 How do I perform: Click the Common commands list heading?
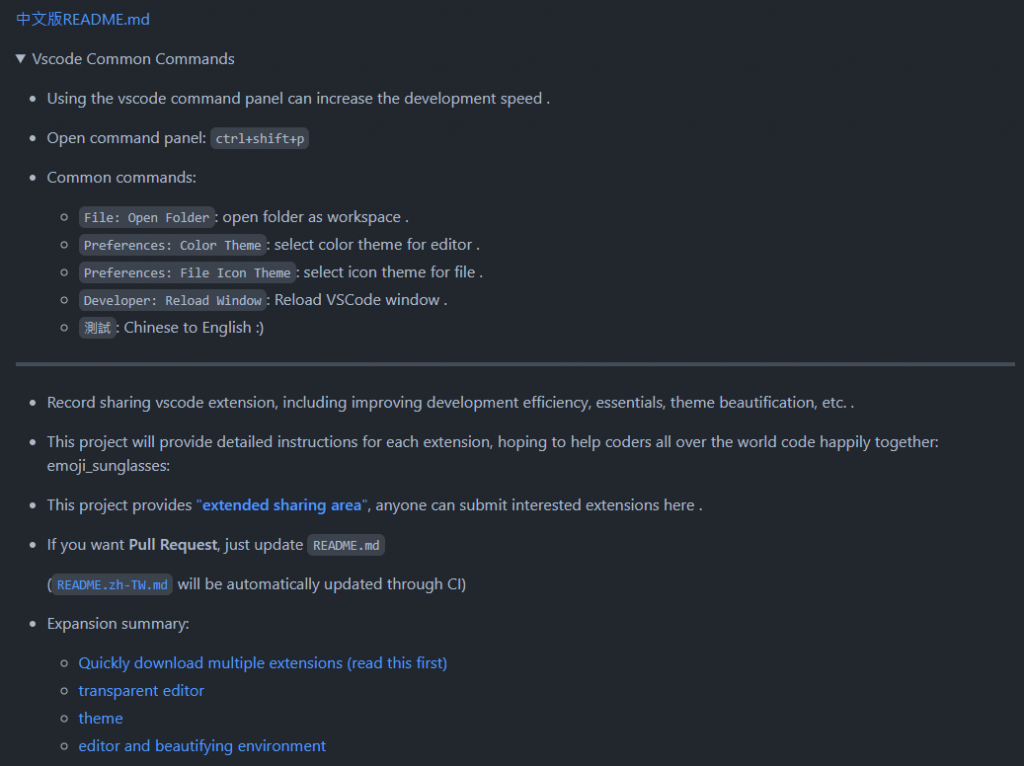121,178
